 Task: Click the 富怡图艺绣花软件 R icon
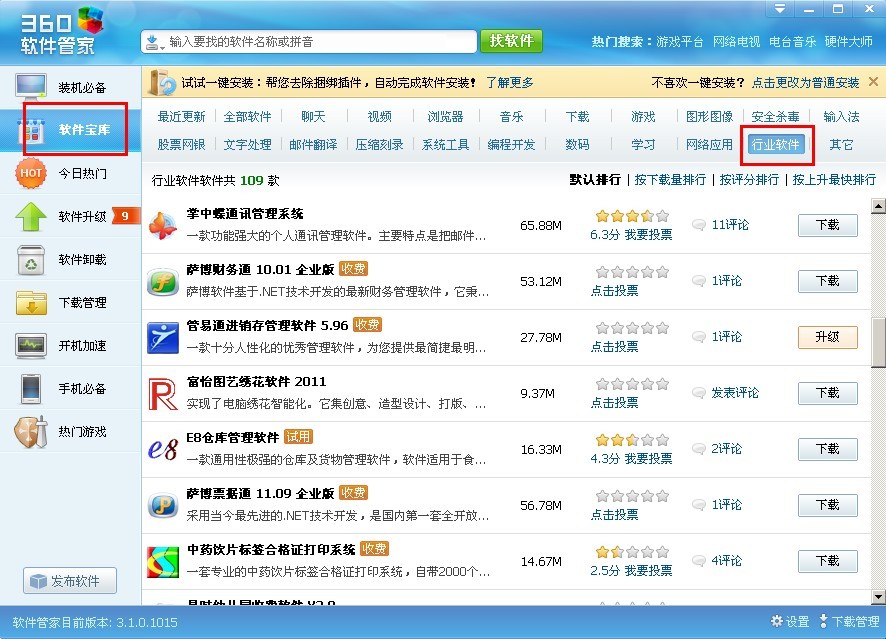point(163,393)
